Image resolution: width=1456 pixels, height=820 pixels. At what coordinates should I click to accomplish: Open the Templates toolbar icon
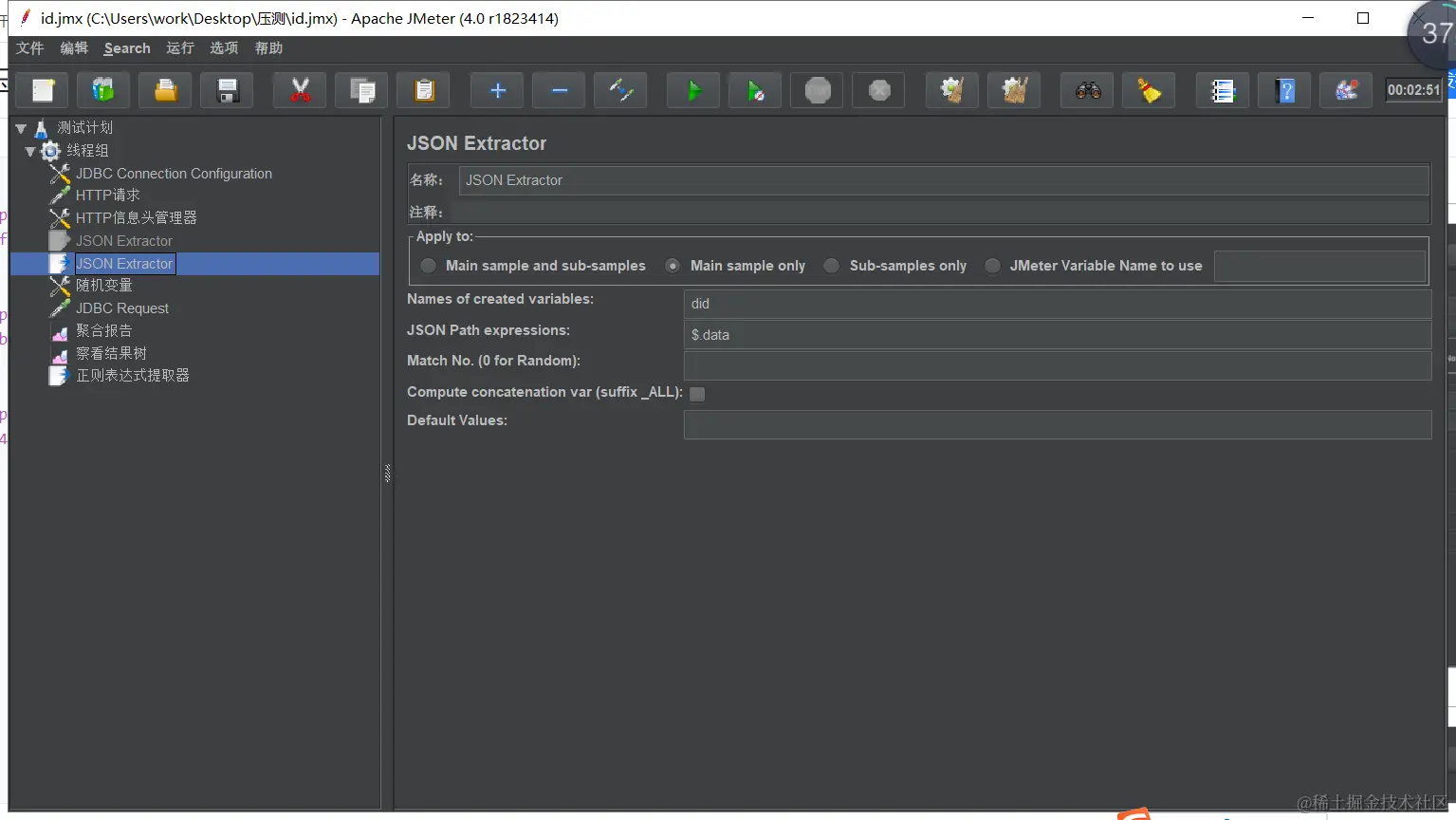pyautogui.click(x=103, y=90)
